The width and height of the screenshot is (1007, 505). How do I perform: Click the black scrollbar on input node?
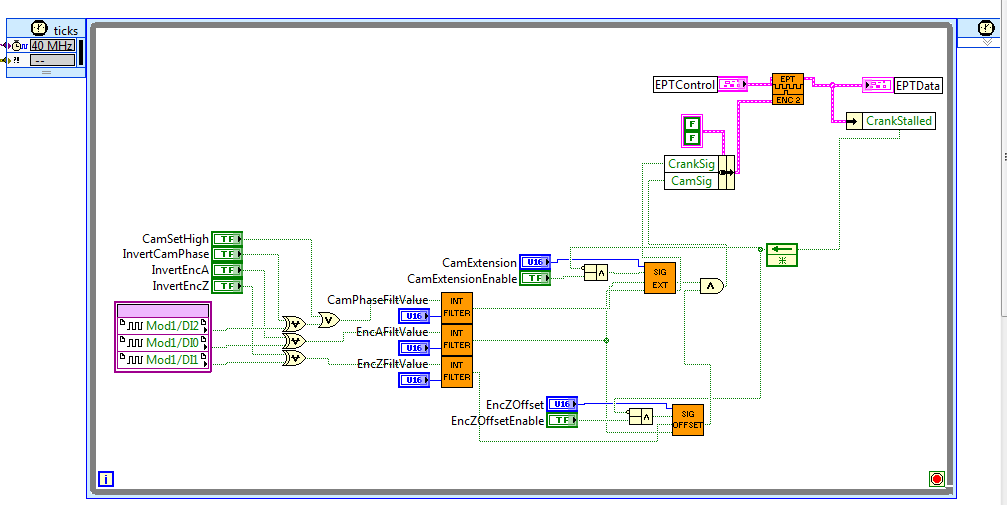[80, 53]
